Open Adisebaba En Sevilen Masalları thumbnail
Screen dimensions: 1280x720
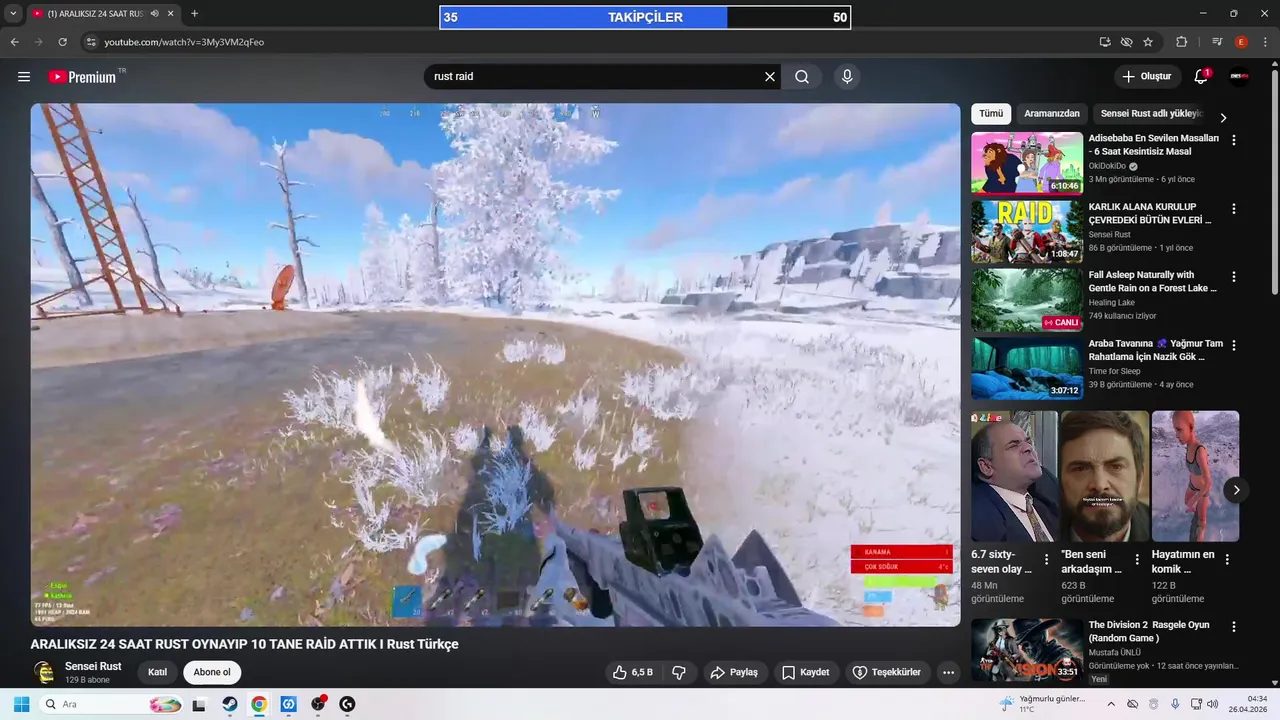pyautogui.click(x=1027, y=163)
